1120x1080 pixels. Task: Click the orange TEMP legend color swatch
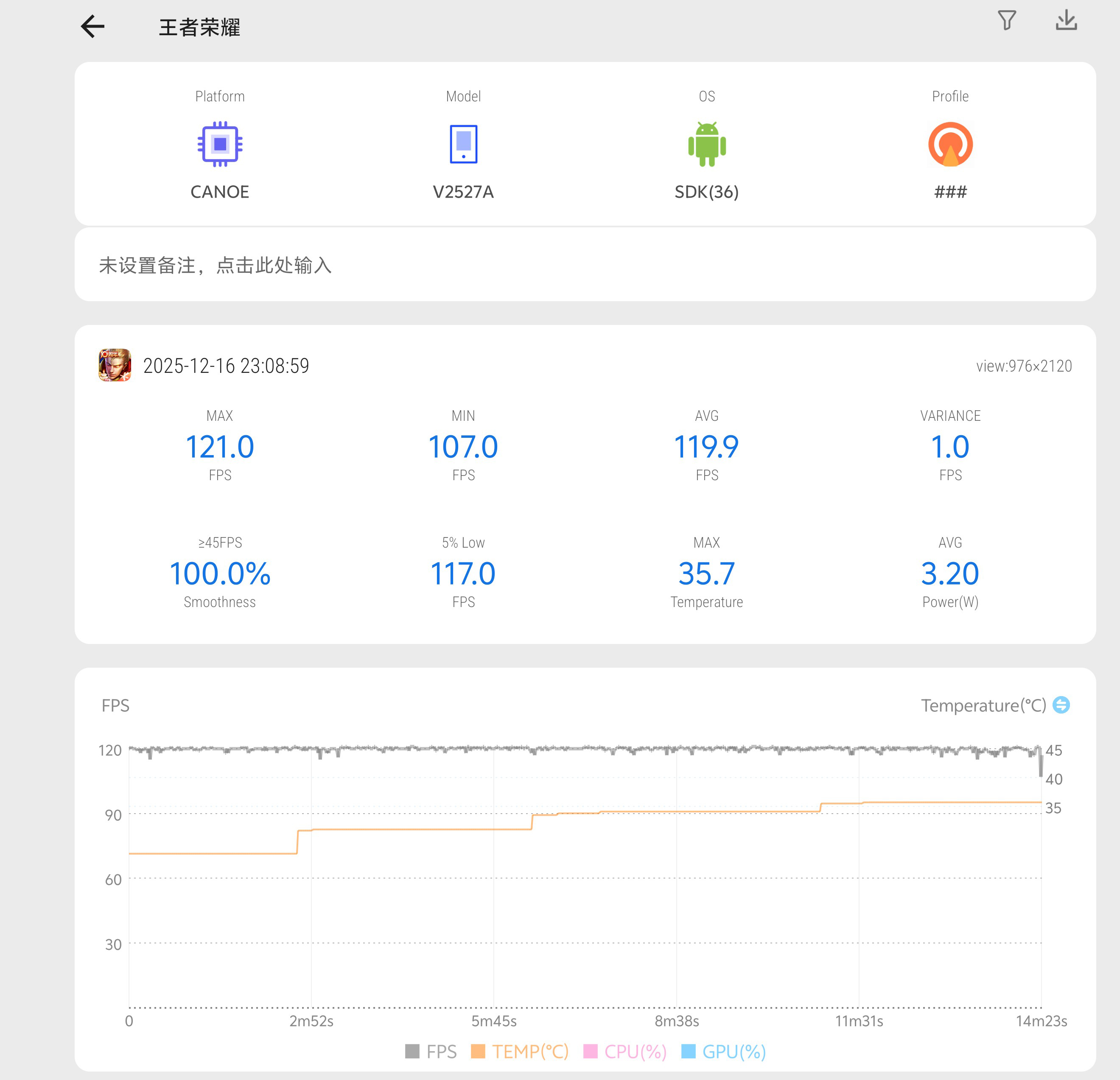[478, 1052]
